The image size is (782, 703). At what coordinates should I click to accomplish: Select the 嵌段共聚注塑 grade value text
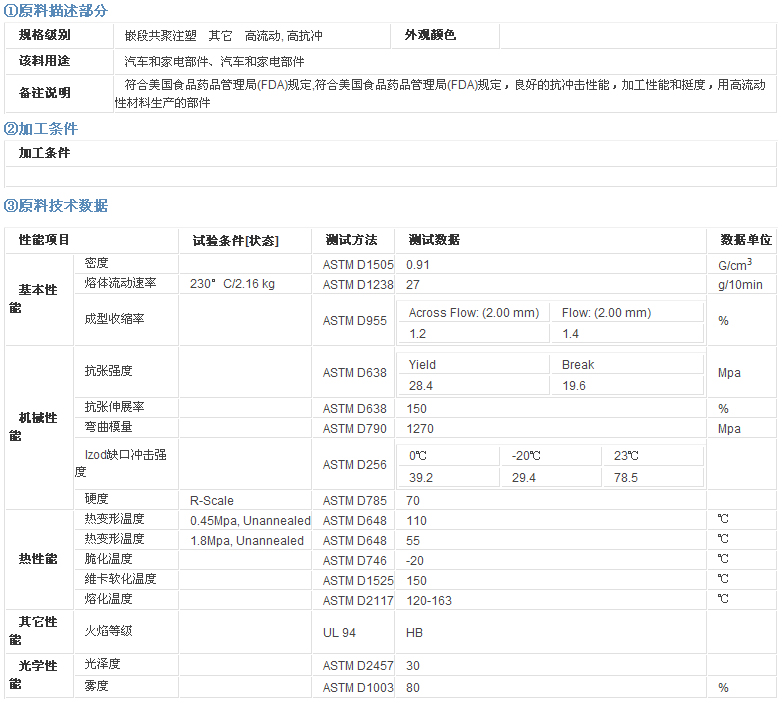(161, 36)
